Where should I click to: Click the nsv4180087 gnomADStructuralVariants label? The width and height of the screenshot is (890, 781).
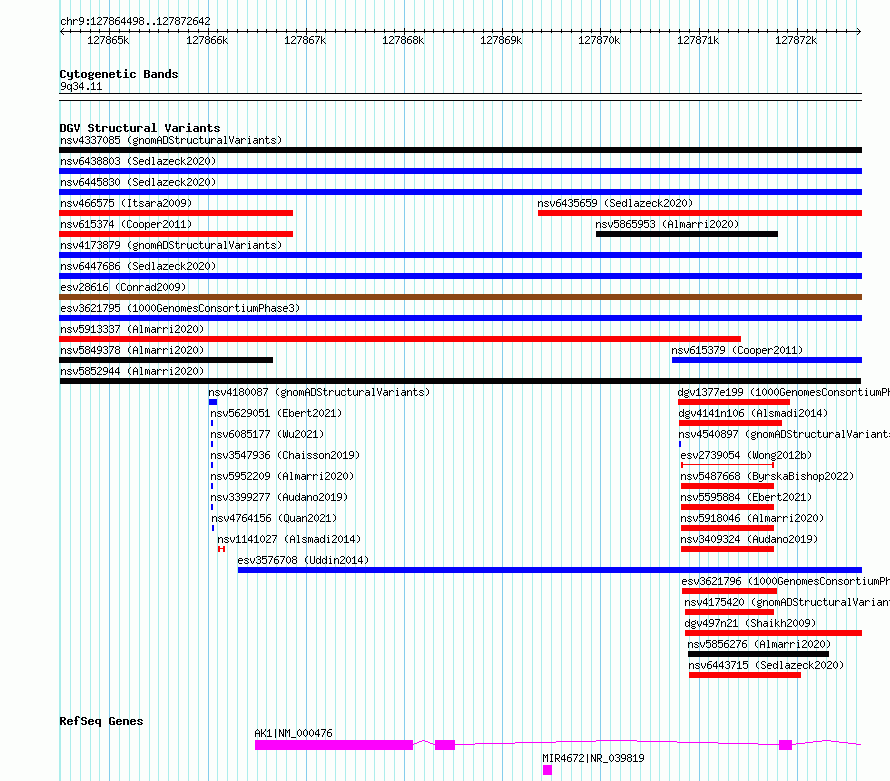tap(319, 392)
